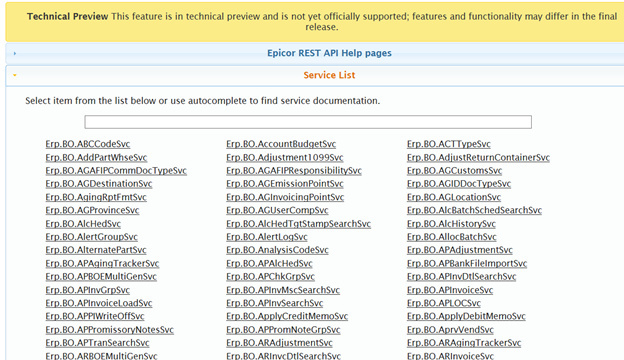
Task: Open Erp.BO.APBankFileImportSvc service page
Action: pyautogui.click(x=467, y=264)
